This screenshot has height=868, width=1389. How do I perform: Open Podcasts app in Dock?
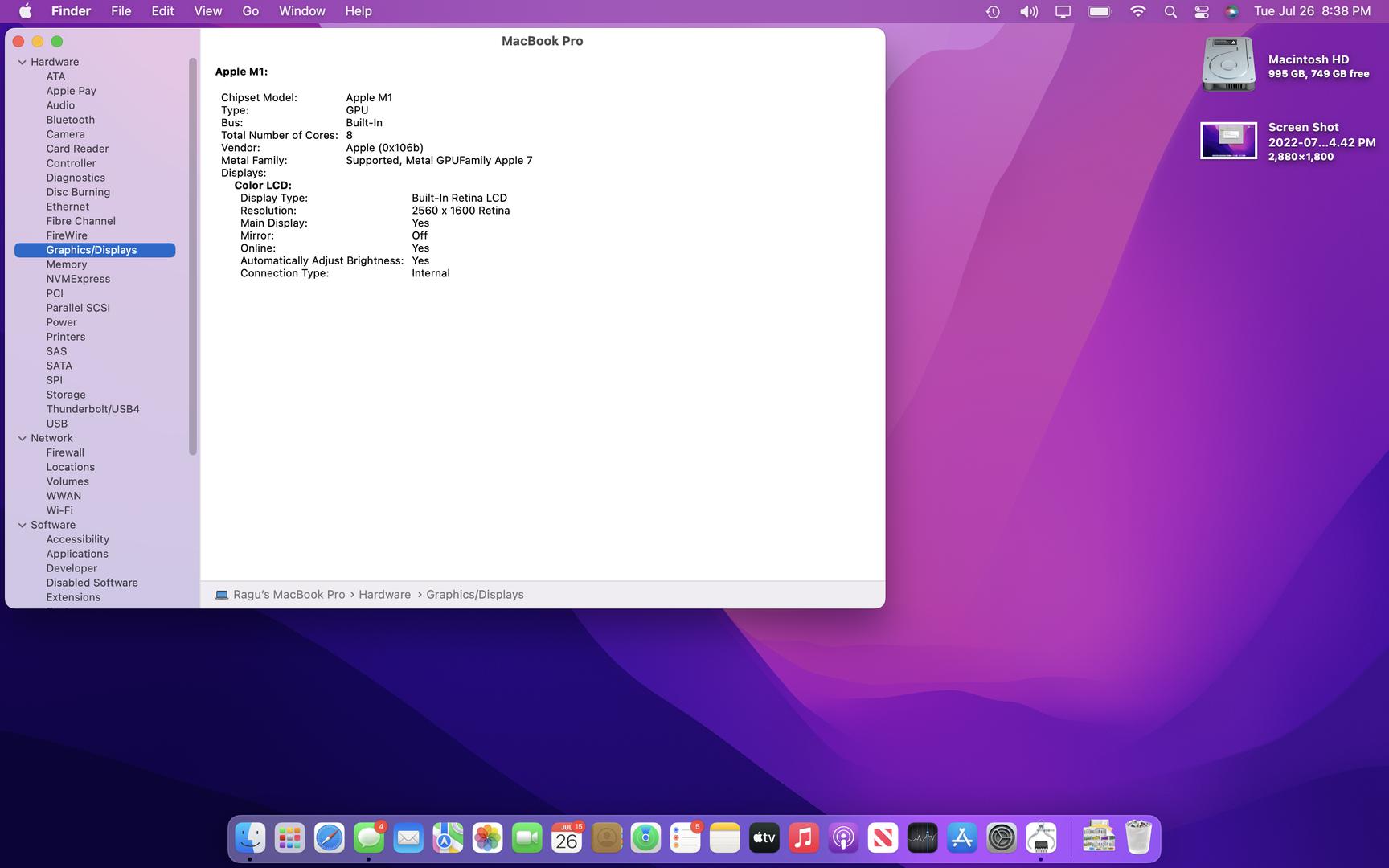(x=843, y=838)
